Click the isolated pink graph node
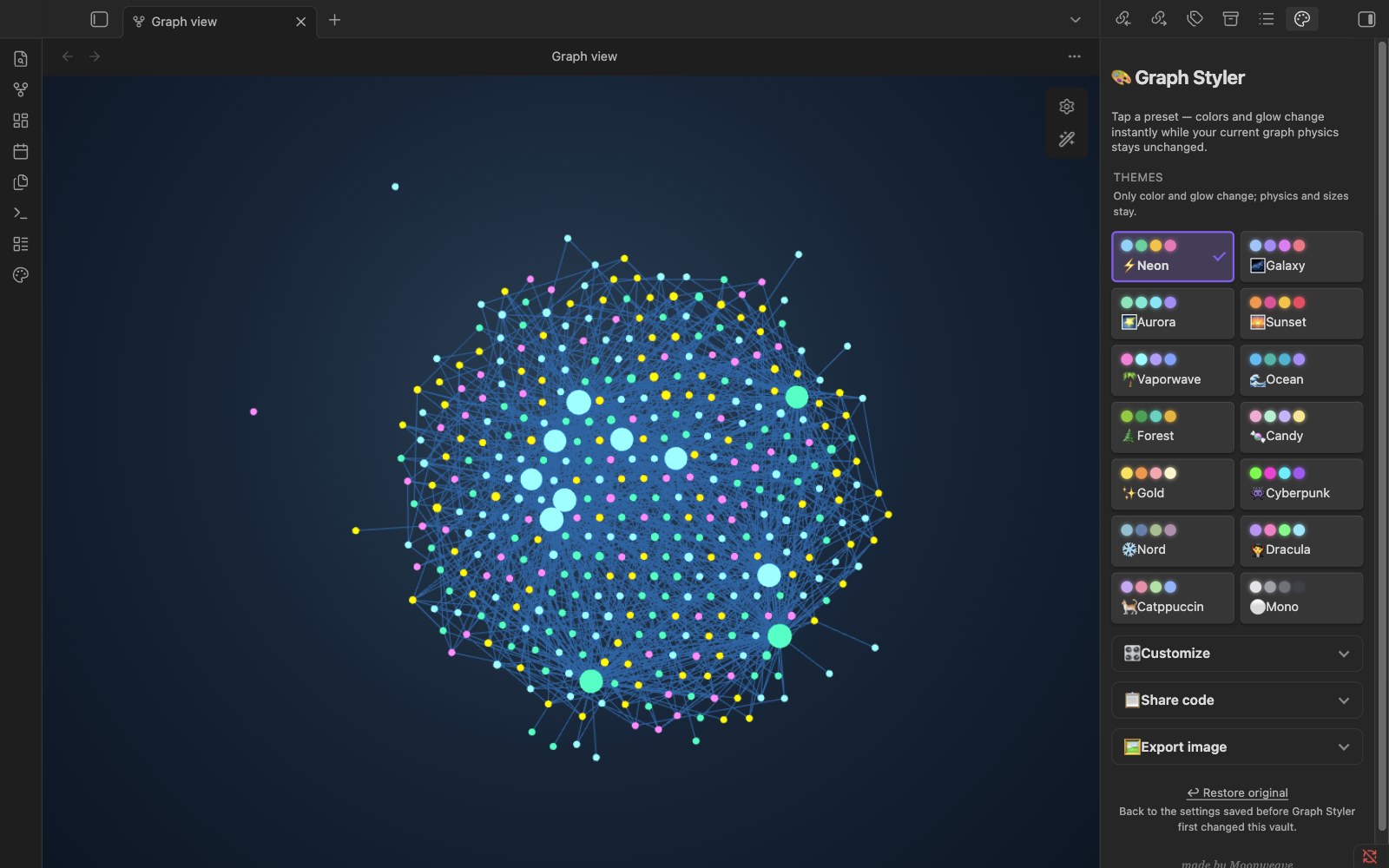 point(253,411)
